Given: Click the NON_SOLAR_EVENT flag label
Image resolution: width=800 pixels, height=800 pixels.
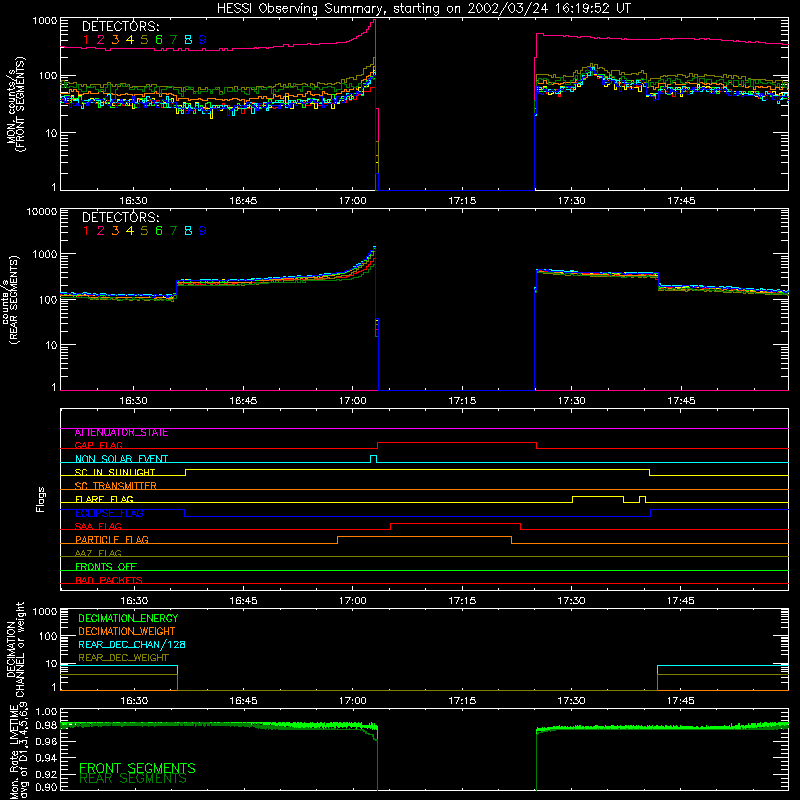Looking at the screenshot, I should pyautogui.click(x=121, y=459).
